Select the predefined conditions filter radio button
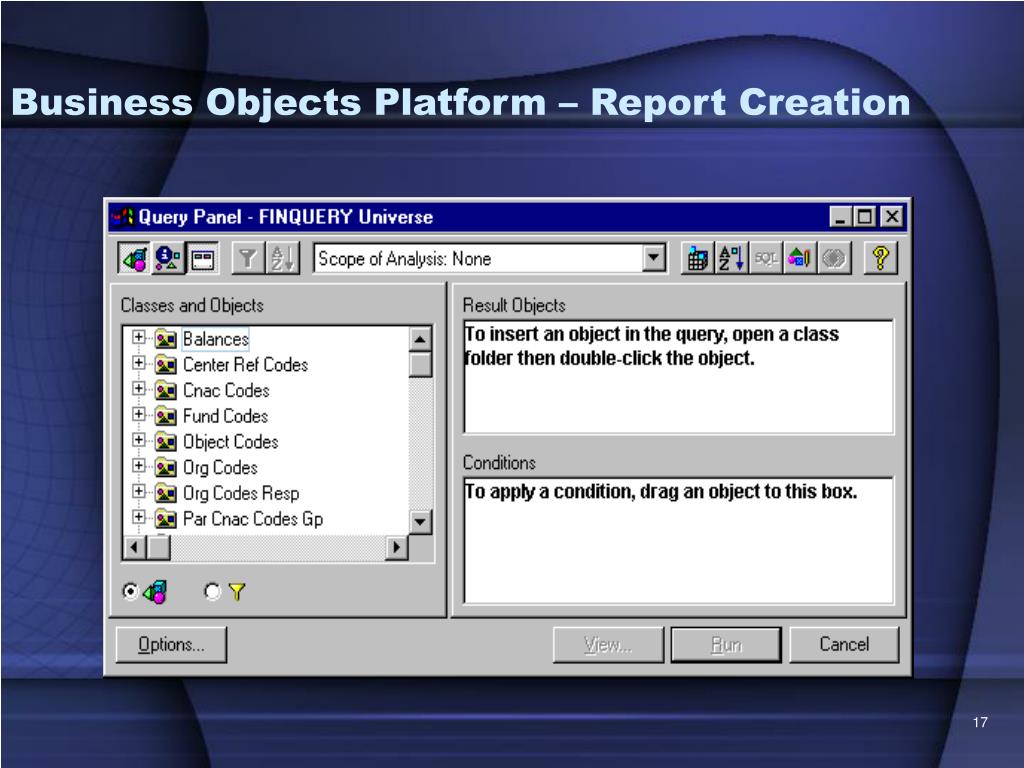The image size is (1024, 768). (212, 592)
